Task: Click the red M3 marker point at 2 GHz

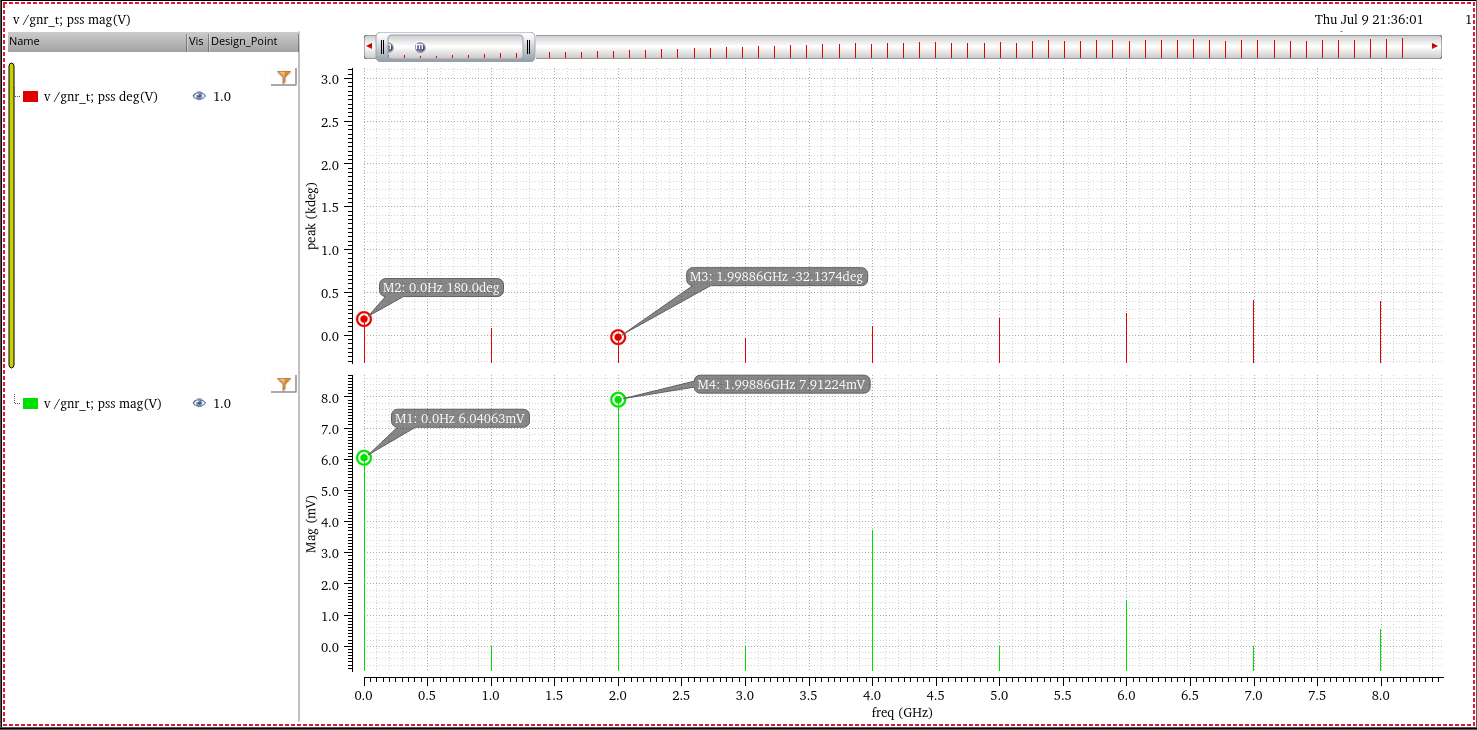Action: (618, 337)
